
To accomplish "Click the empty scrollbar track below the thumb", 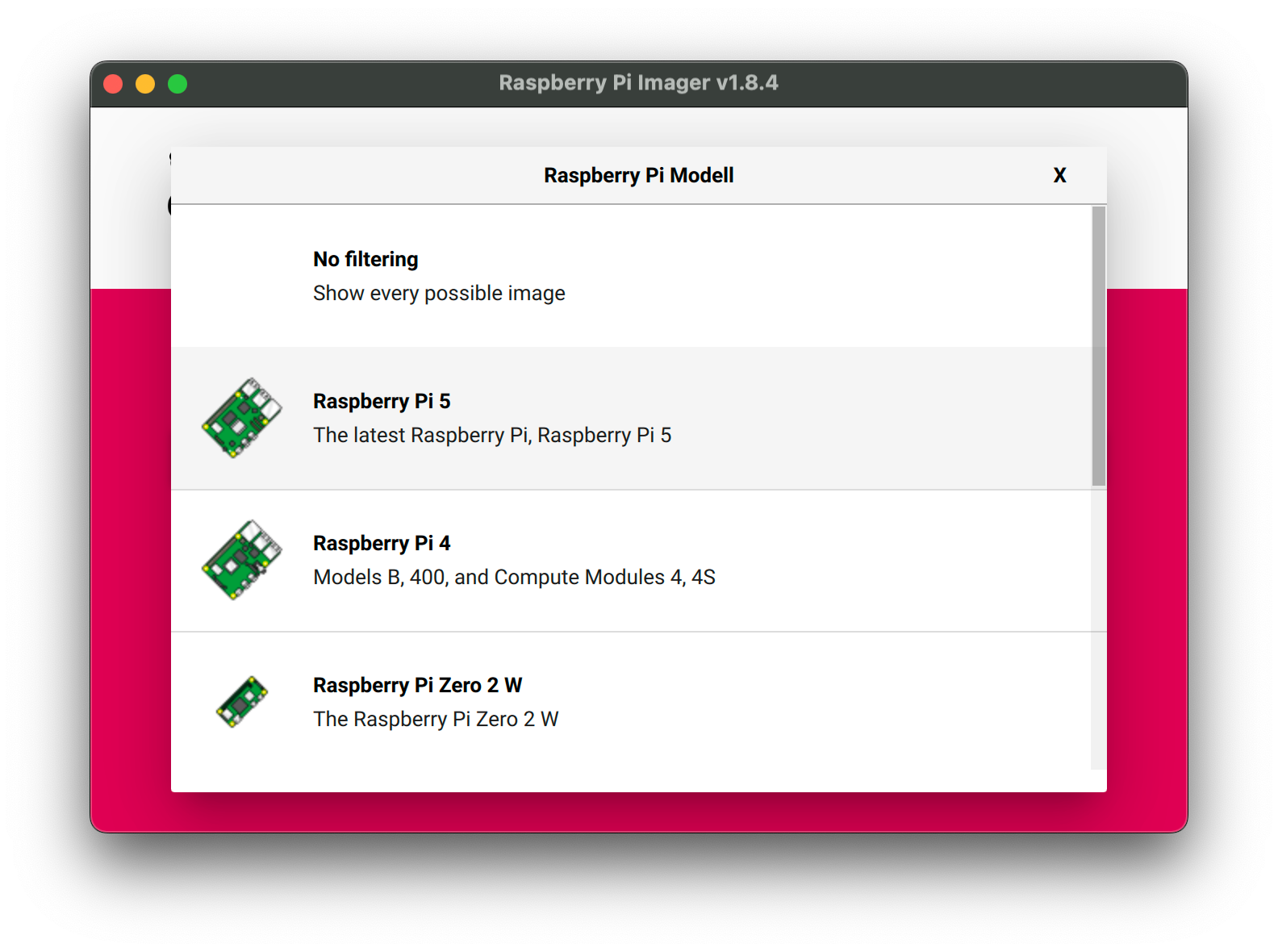I will coord(1098,629).
